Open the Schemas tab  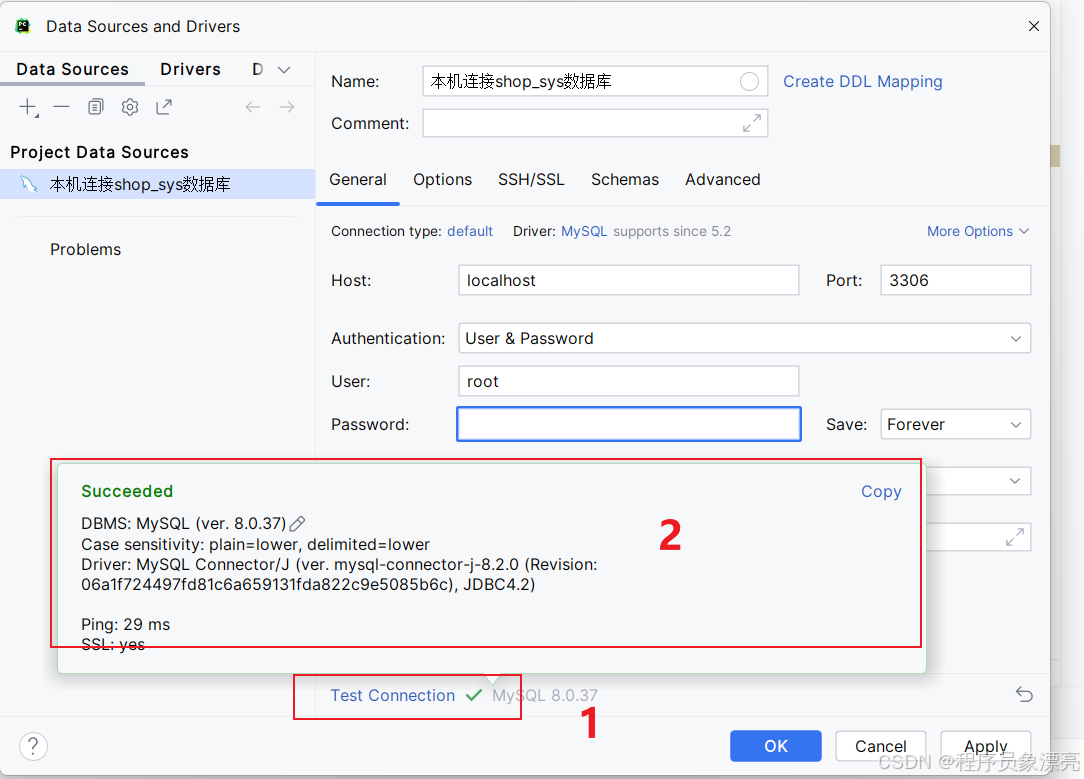point(625,180)
